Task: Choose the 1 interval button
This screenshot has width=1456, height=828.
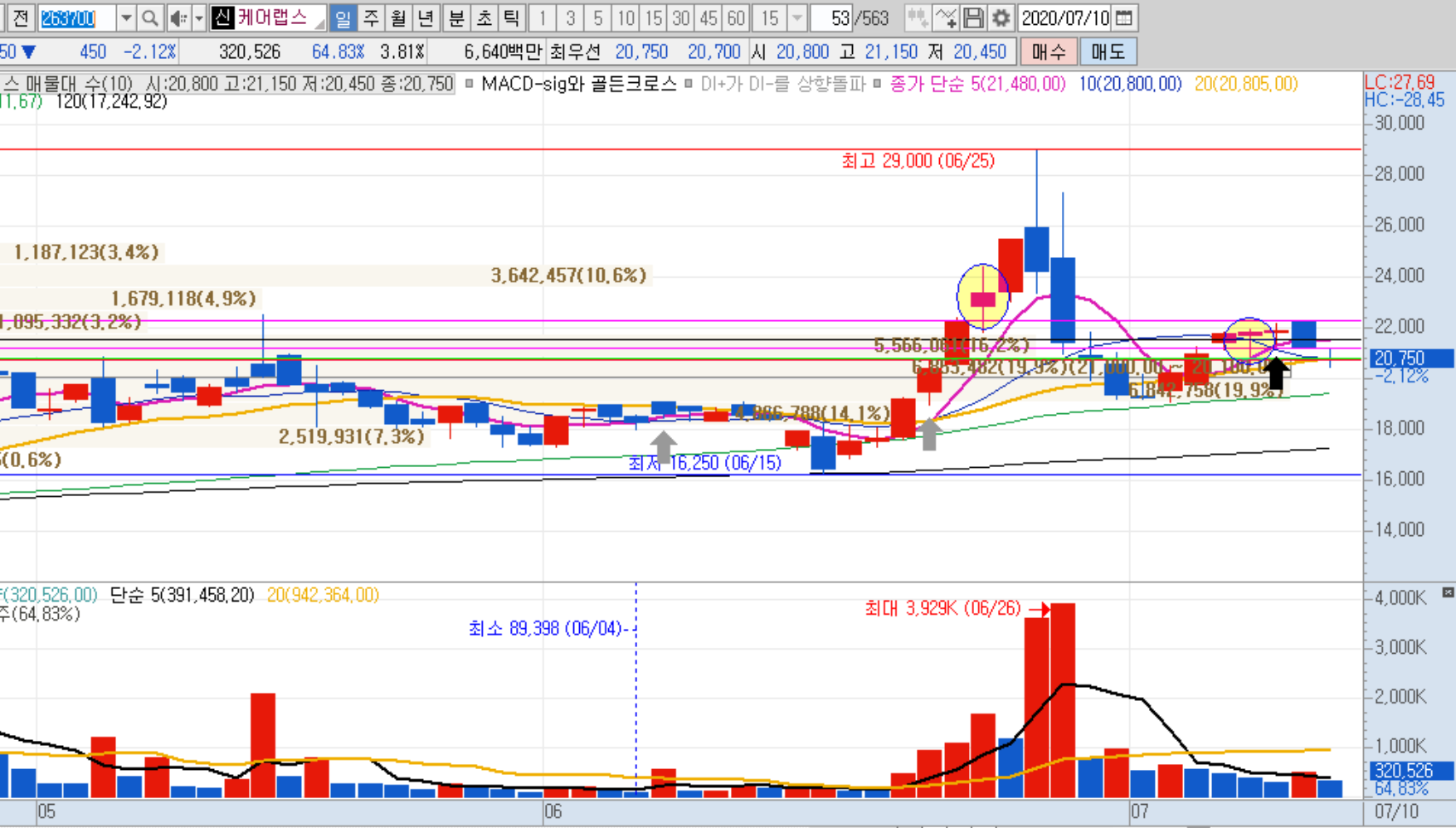Action: click(542, 17)
